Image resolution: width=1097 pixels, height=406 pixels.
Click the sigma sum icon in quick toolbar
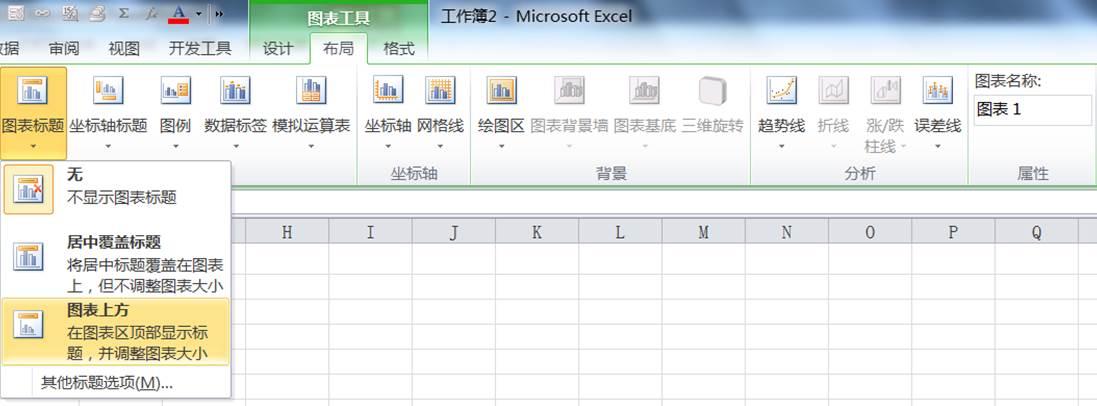pos(124,13)
